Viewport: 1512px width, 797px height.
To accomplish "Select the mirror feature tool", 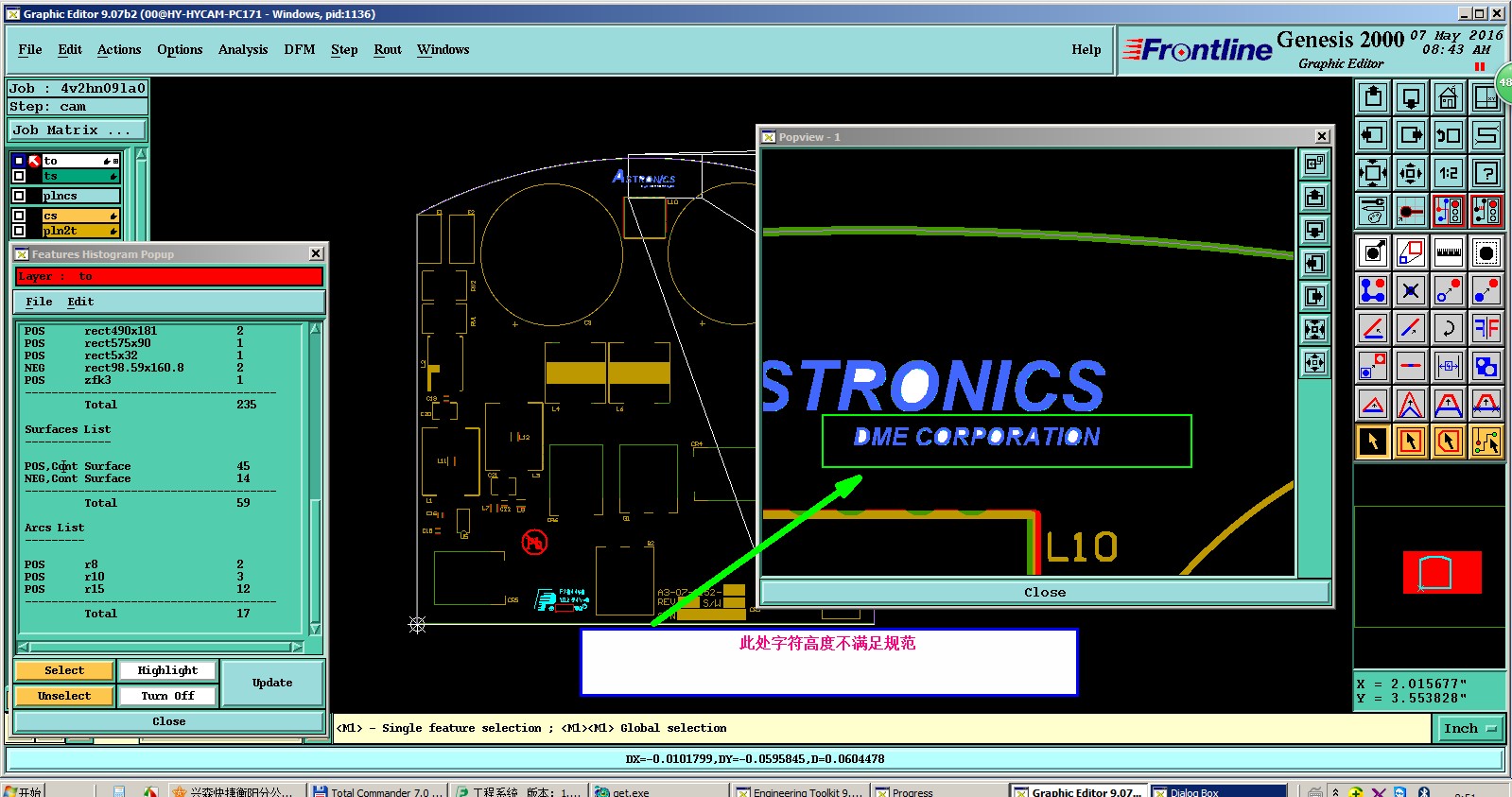I will (x=1486, y=328).
